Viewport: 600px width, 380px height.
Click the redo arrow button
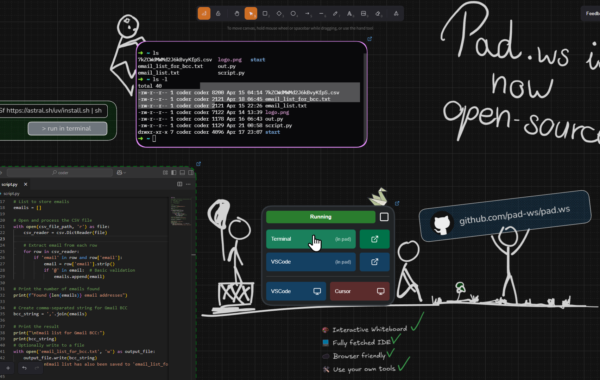point(37,368)
